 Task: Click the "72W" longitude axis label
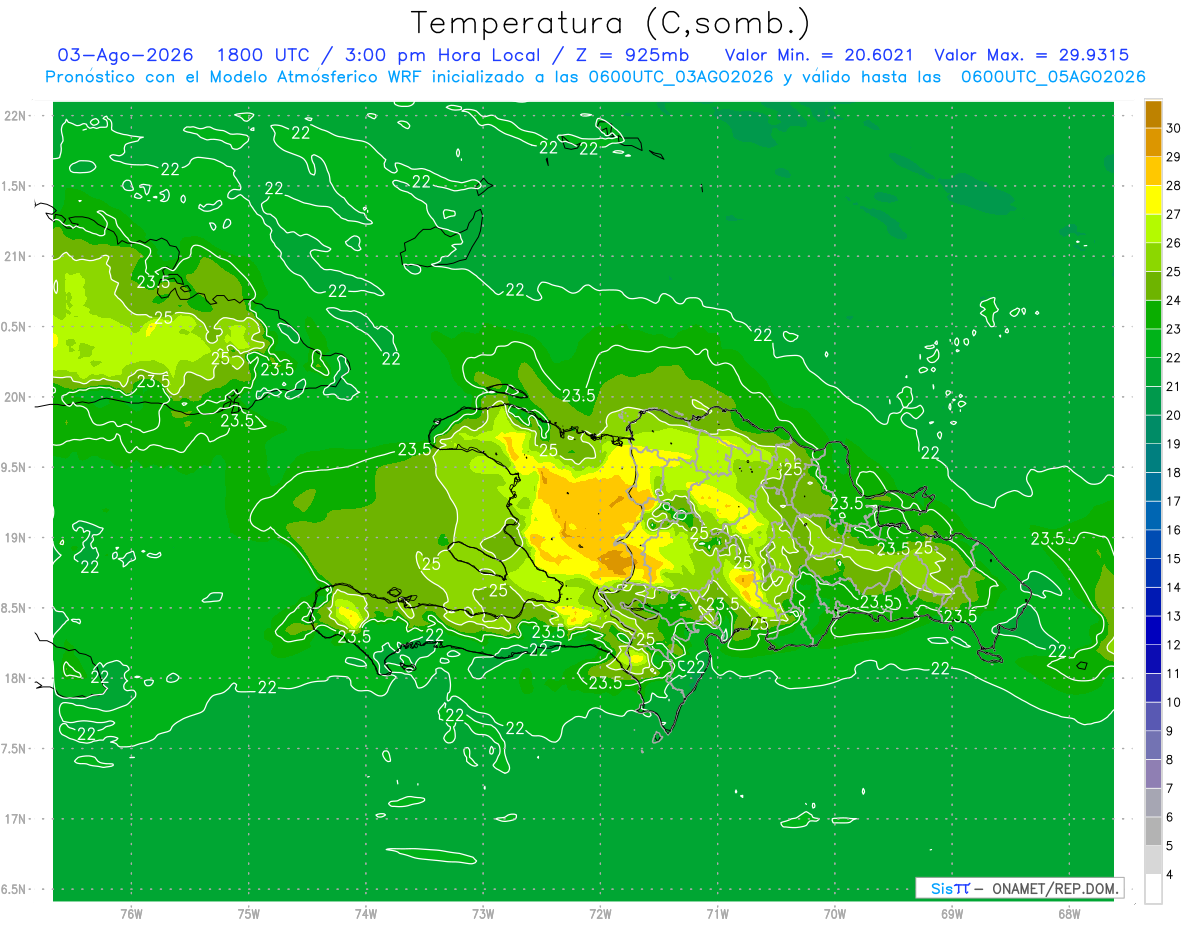pos(600,914)
